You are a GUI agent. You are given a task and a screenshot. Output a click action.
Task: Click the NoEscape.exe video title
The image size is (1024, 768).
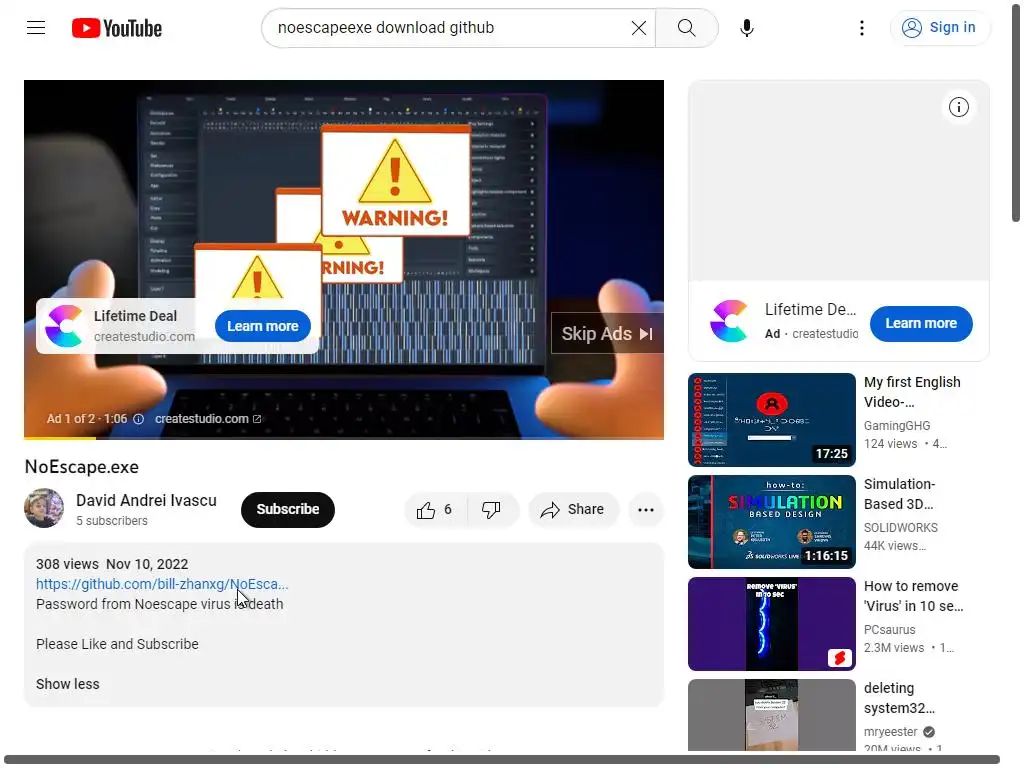[x=82, y=467]
